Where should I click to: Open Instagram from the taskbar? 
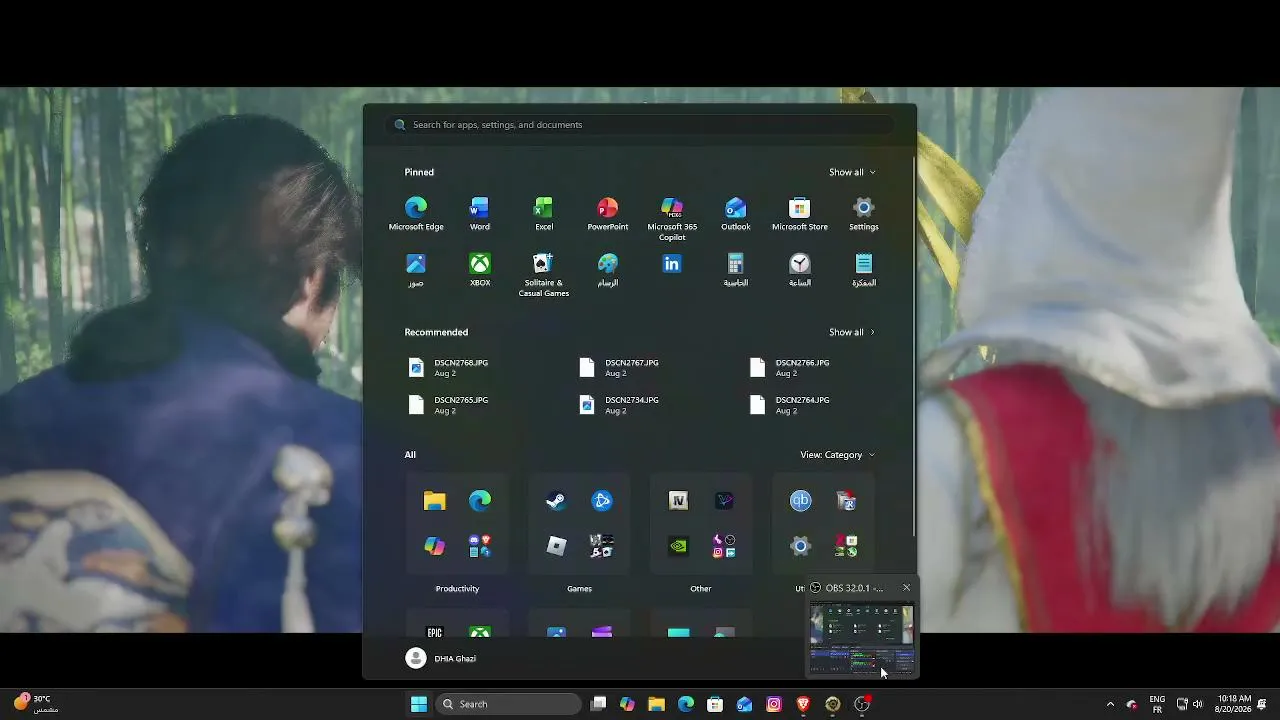coord(774,704)
